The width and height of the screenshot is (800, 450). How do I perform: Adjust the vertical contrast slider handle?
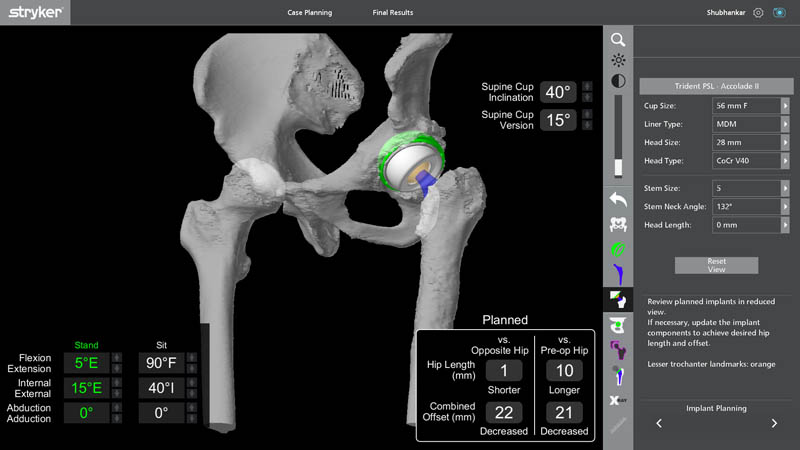tap(618, 168)
